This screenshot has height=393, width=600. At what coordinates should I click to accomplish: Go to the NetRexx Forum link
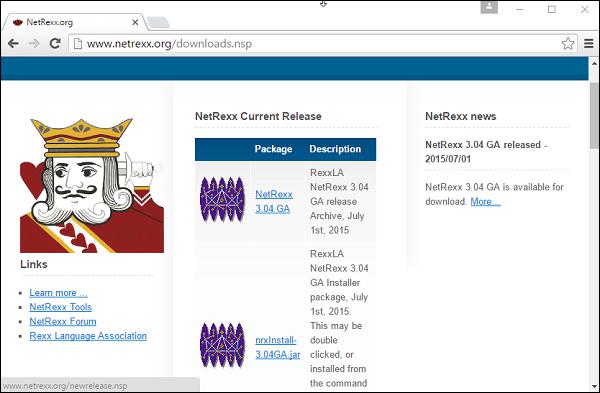pos(63,321)
